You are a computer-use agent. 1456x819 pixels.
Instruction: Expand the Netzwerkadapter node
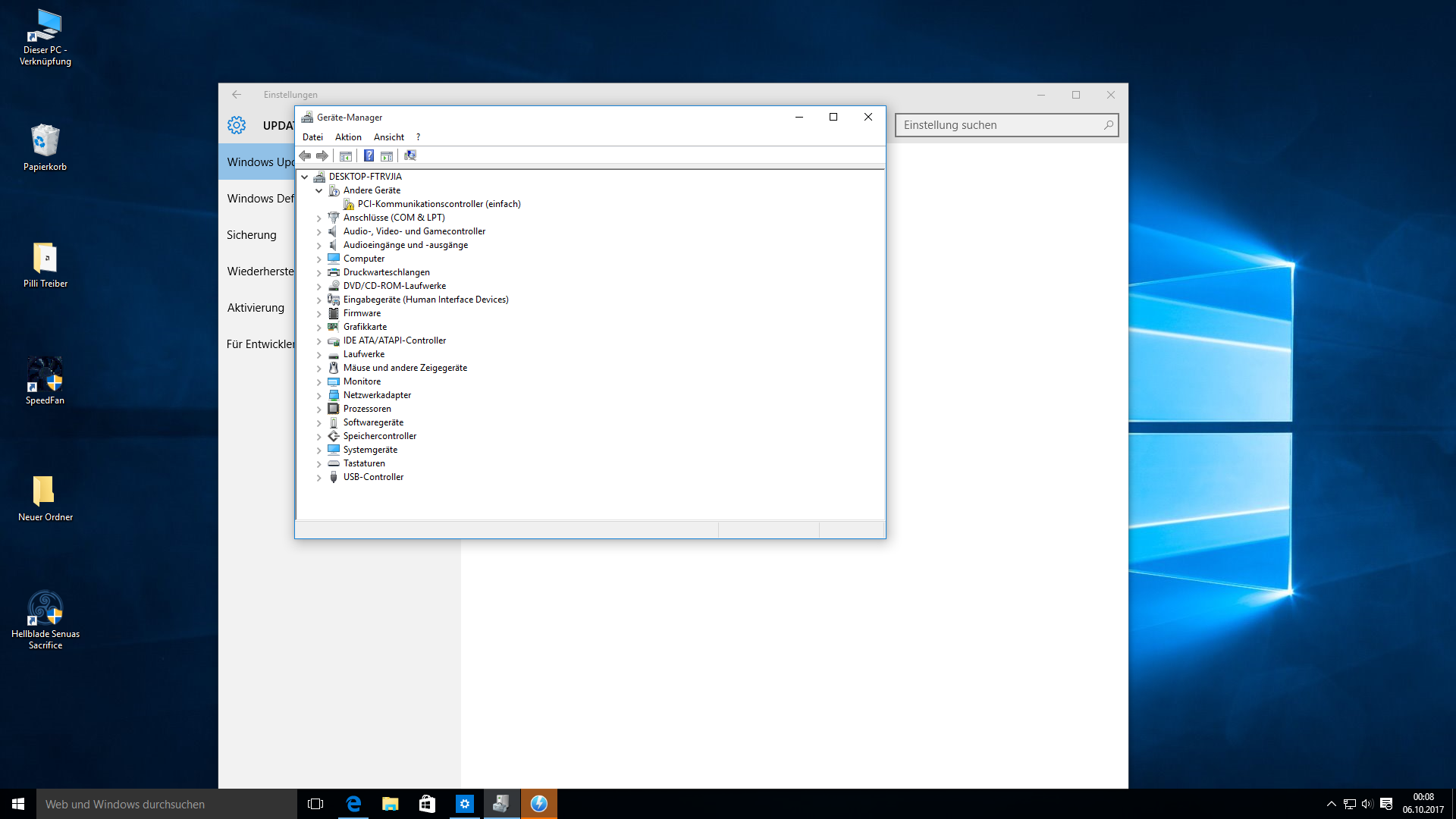[319, 396]
